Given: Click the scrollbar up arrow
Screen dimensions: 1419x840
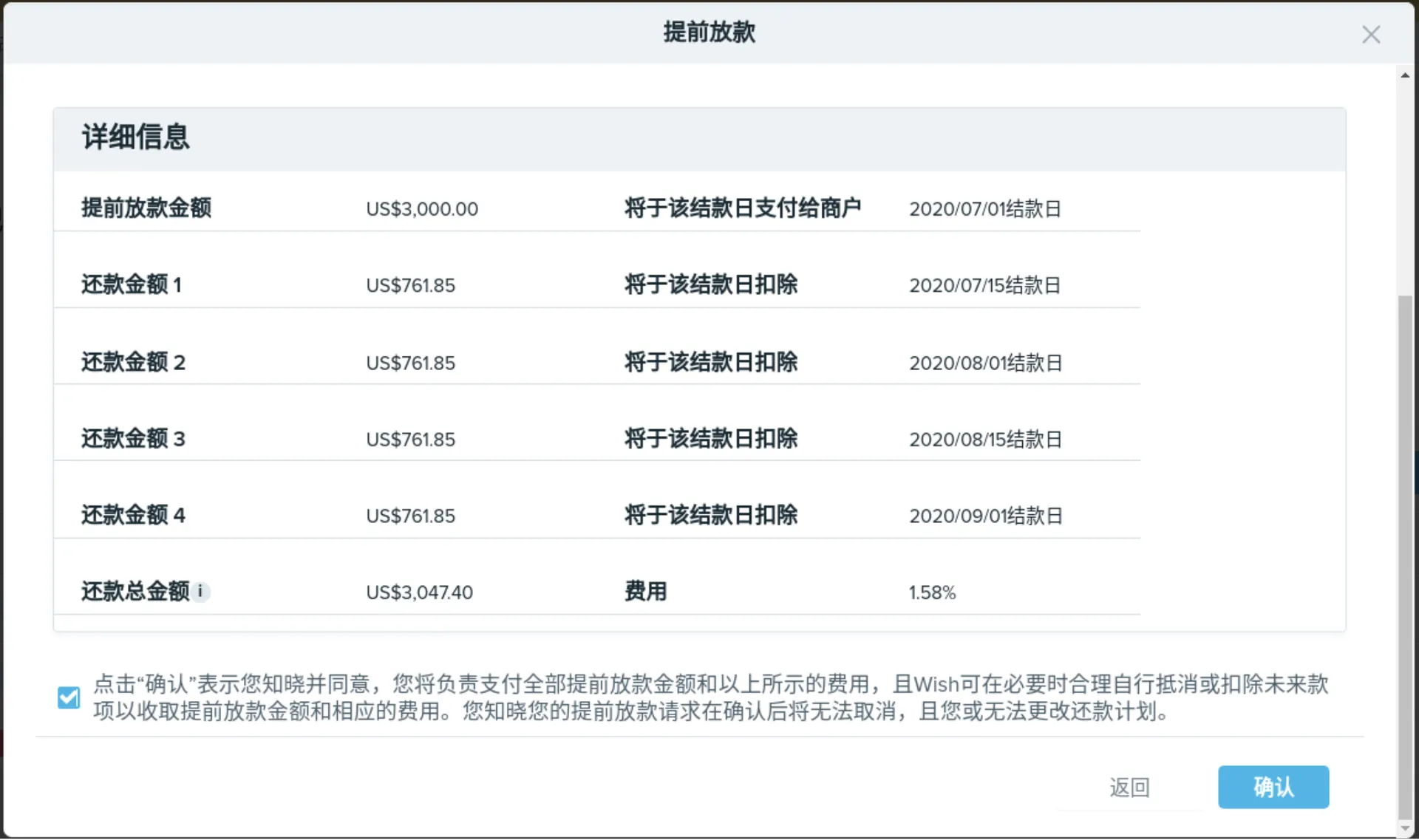Looking at the screenshot, I should pyautogui.click(x=1405, y=75).
